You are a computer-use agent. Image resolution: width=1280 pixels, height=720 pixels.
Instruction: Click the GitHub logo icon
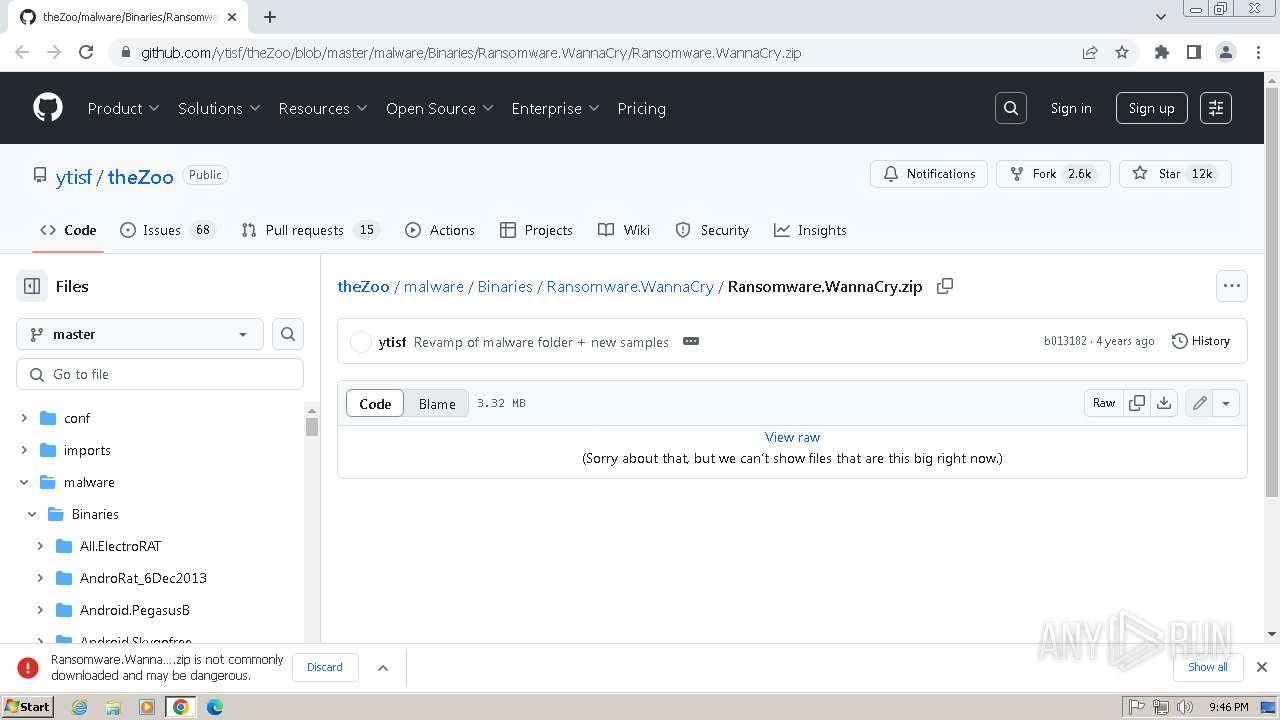(48, 108)
